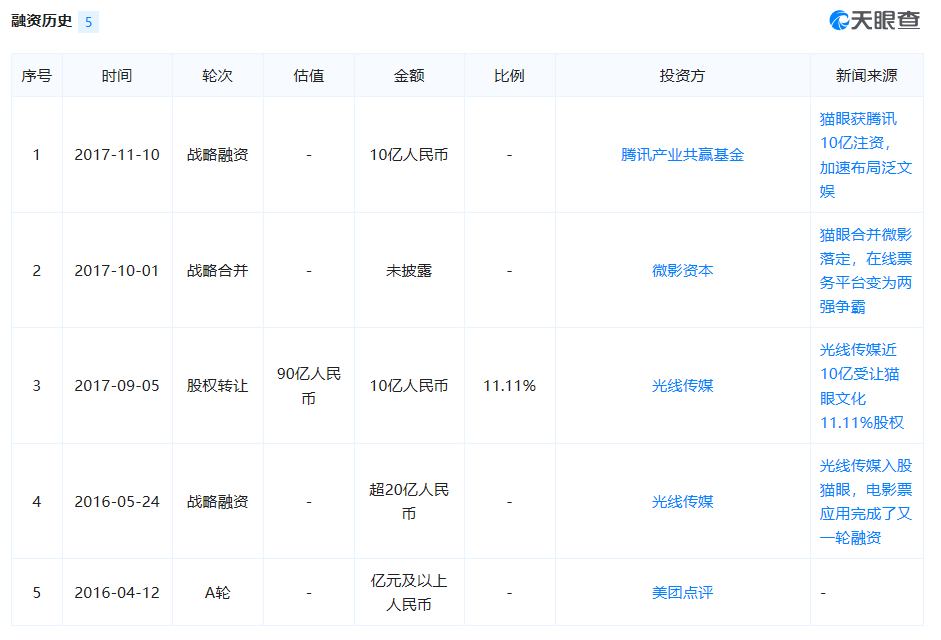Click the 天眼查 logo

pos(874,20)
